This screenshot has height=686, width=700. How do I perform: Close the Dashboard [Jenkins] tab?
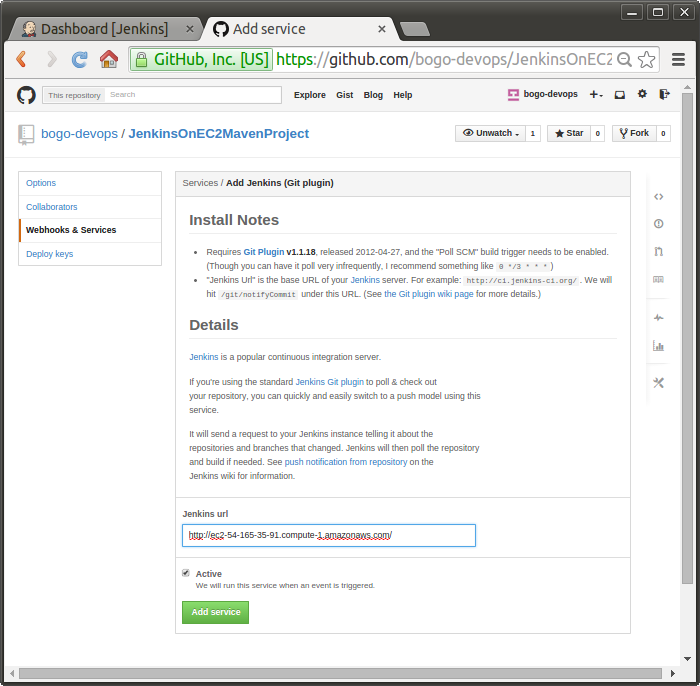[190, 29]
